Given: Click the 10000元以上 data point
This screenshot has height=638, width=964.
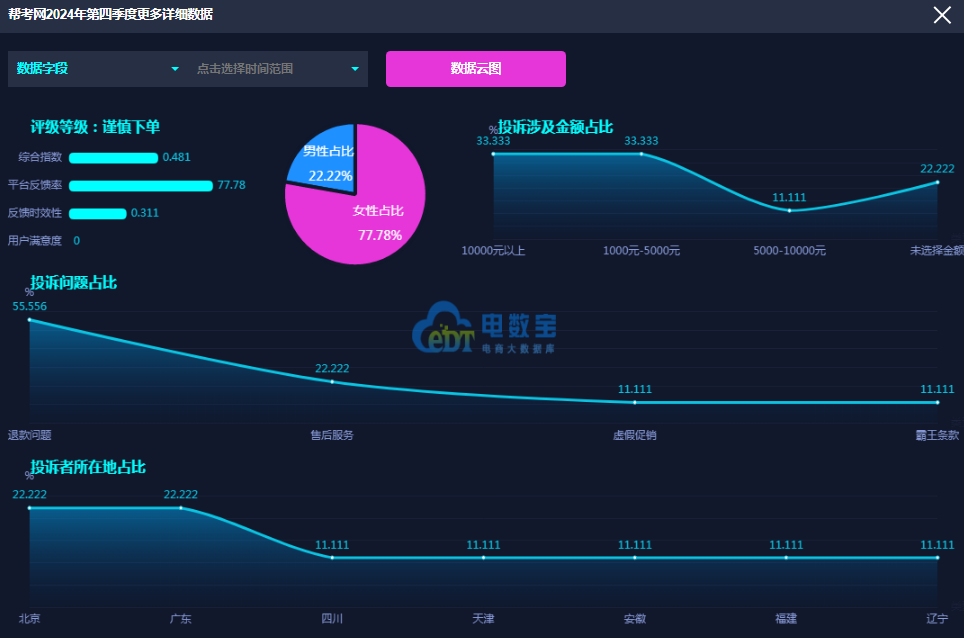Looking at the screenshot, I should (x=493, y=154).
